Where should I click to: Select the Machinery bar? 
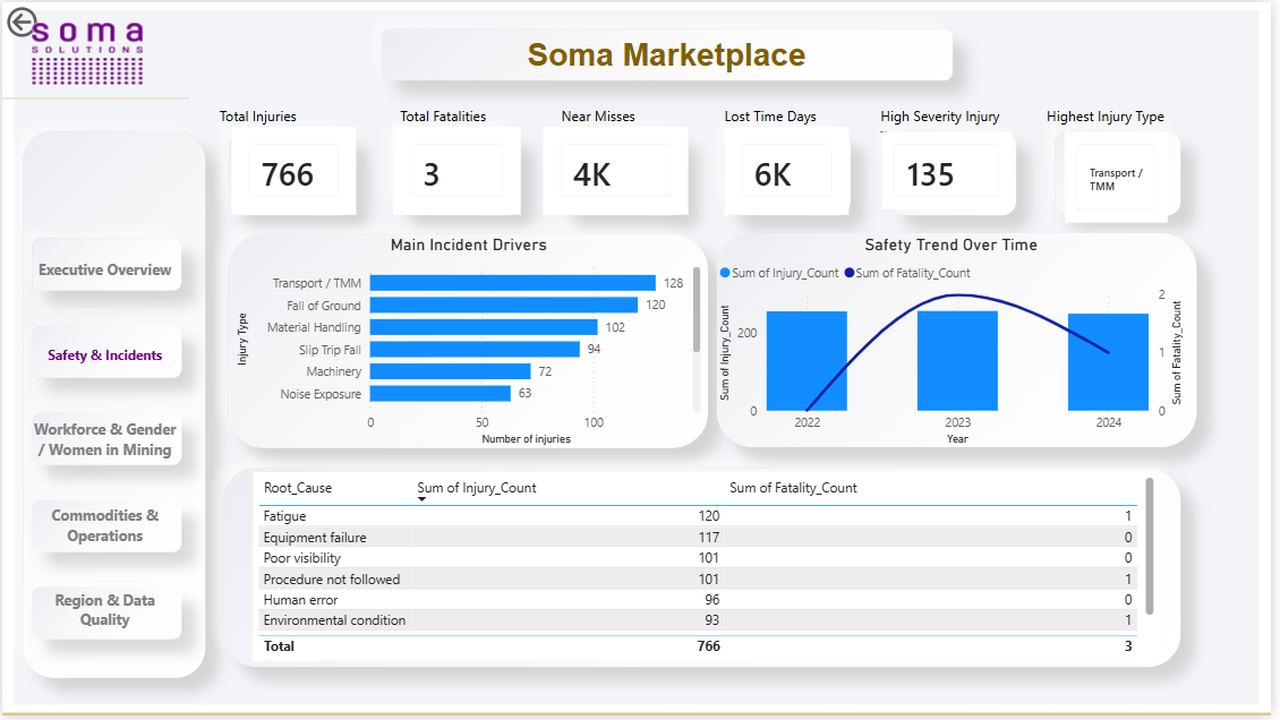(451, 371)
